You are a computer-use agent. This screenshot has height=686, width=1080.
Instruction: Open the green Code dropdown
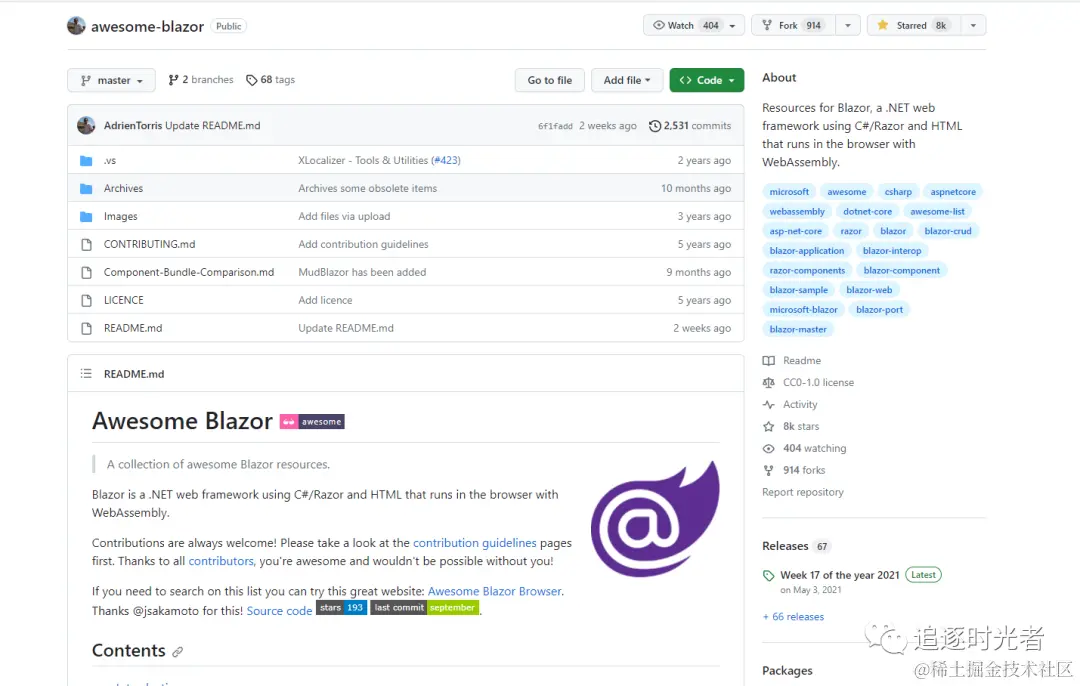(707, 80)
